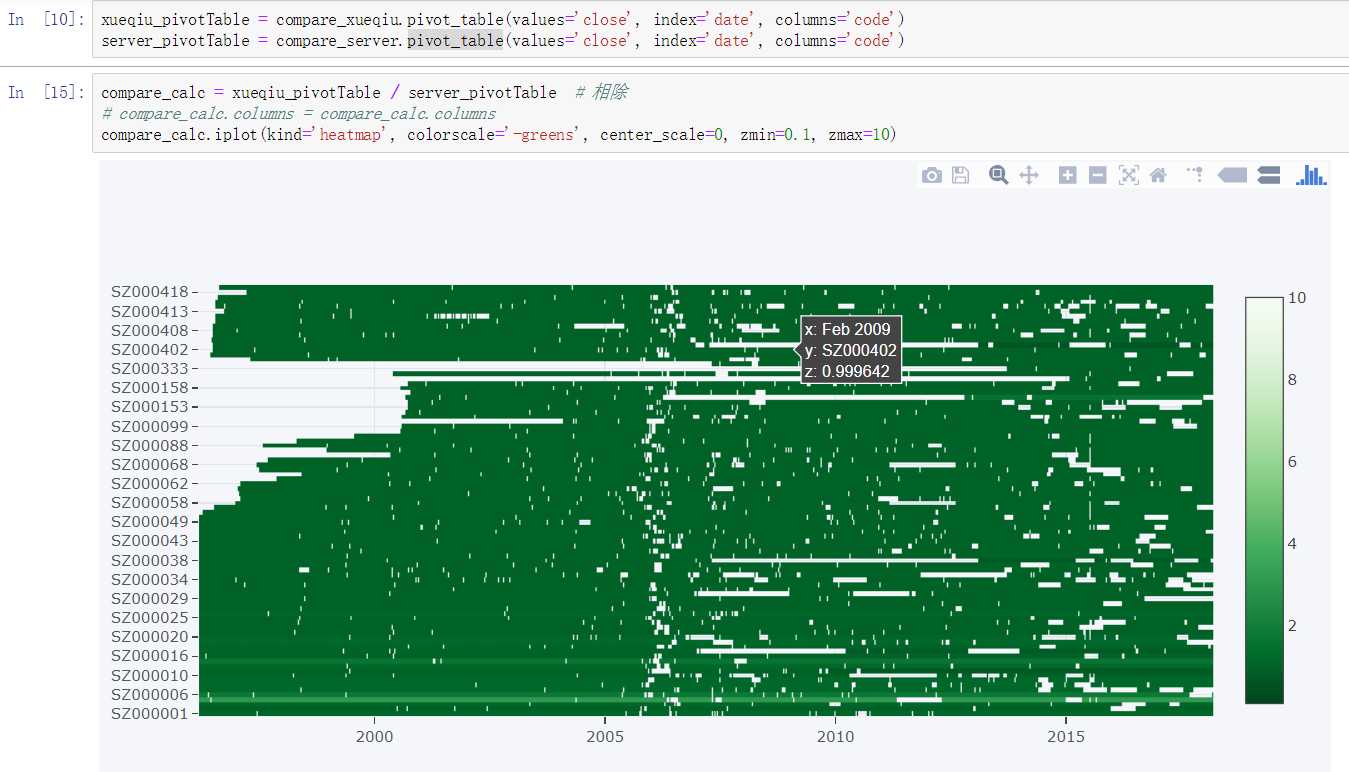Click the heatmap color scale bar
Viewport: 1349px width, 772px height.
1262,501
